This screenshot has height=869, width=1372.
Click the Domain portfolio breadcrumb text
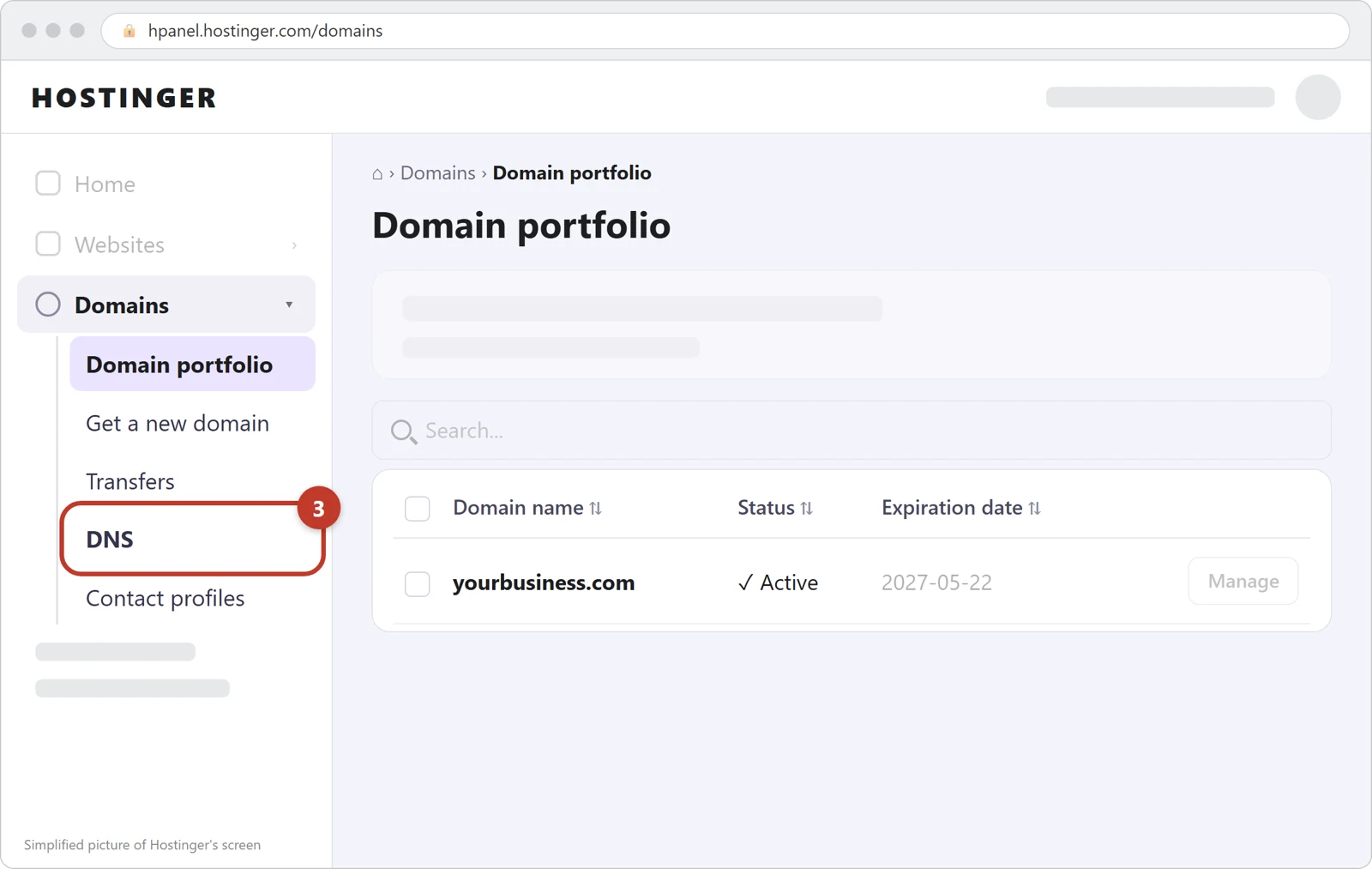572,173
